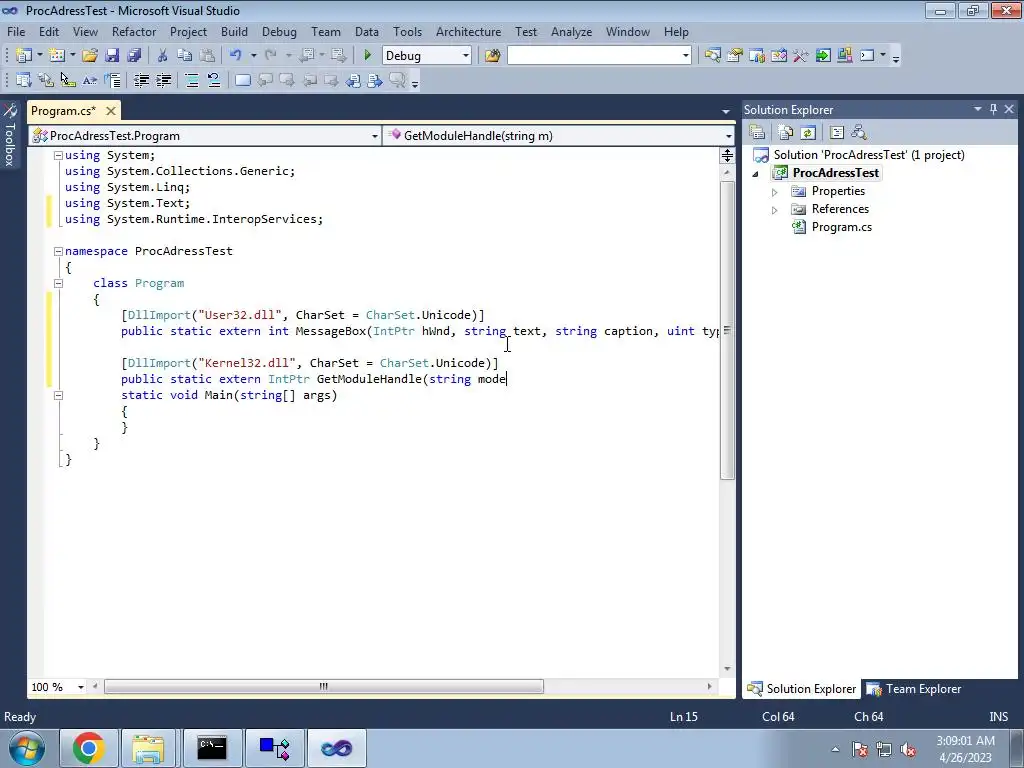Image resolution: width=1024 pixels, height=768 pixels.
Task: Click the Command Window toolbar icon
Action: pos(867,56)
